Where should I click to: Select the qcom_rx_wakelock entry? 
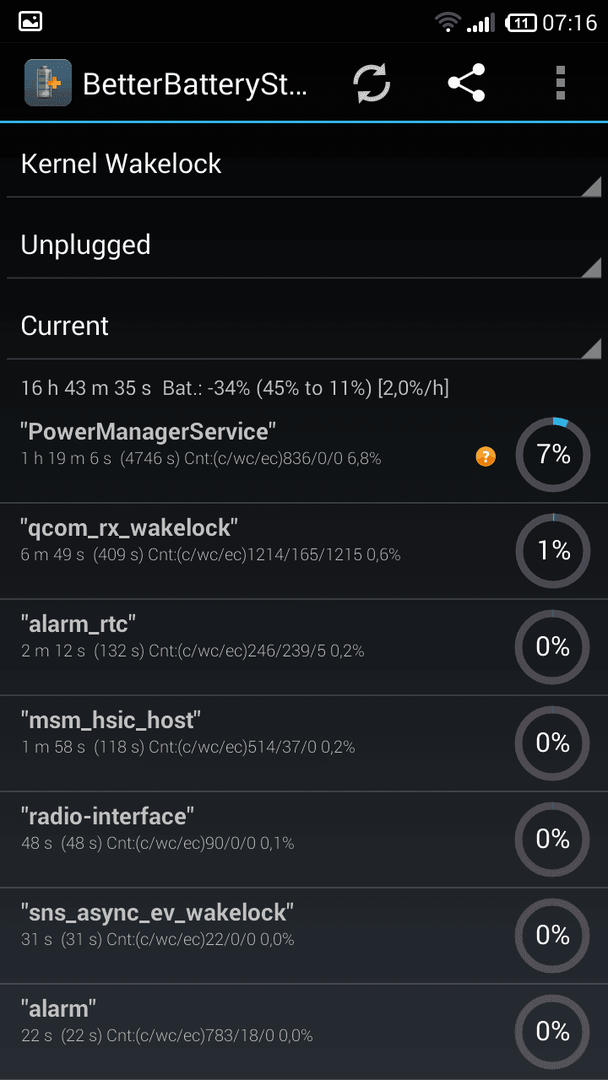coord(304,551)
